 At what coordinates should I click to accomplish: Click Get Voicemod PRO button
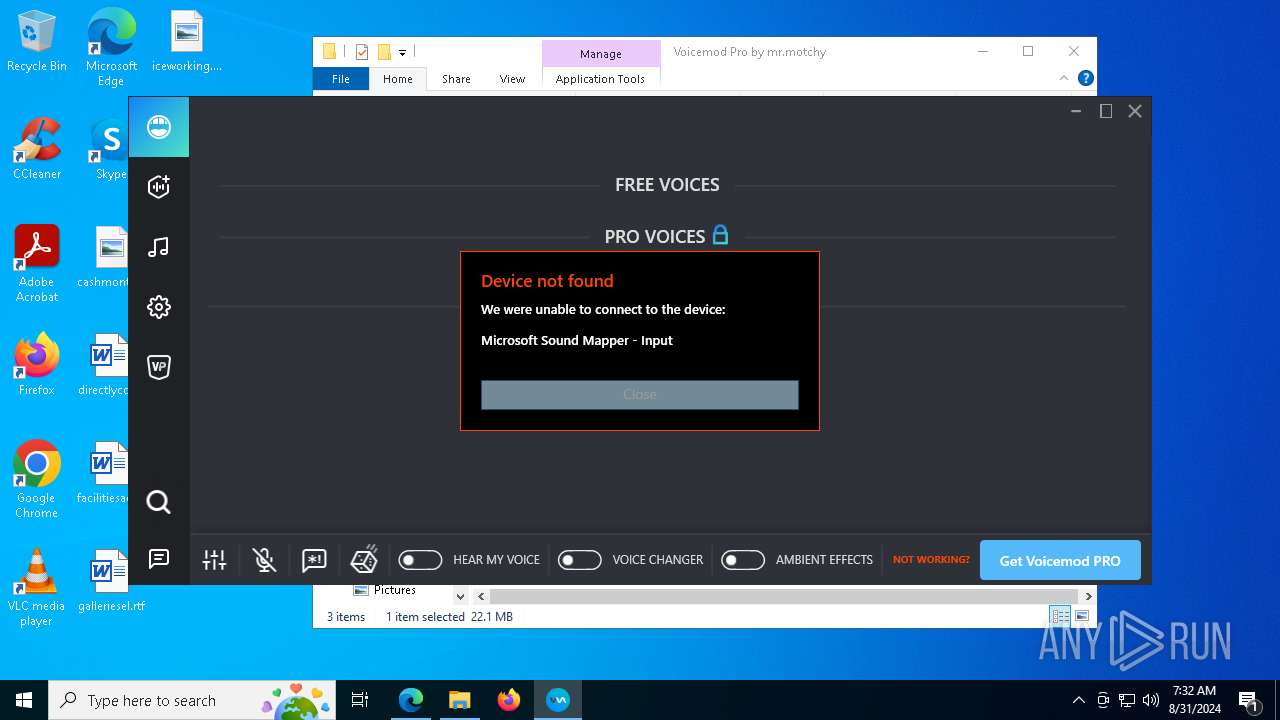1060,560
